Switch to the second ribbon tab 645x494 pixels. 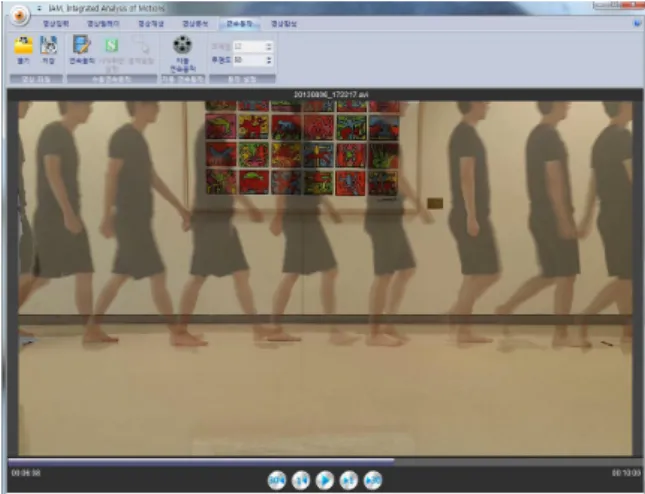pos(103,24)
